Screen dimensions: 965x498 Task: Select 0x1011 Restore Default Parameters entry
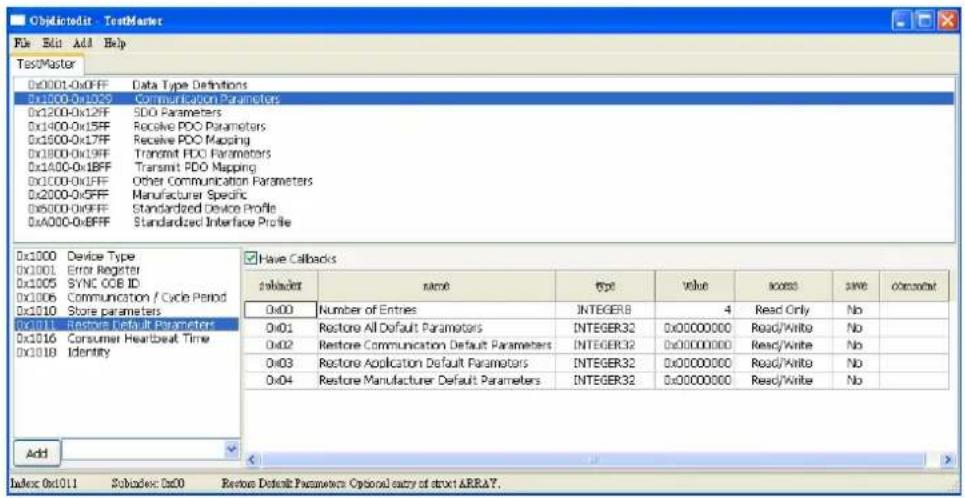(x=126, y=324)
